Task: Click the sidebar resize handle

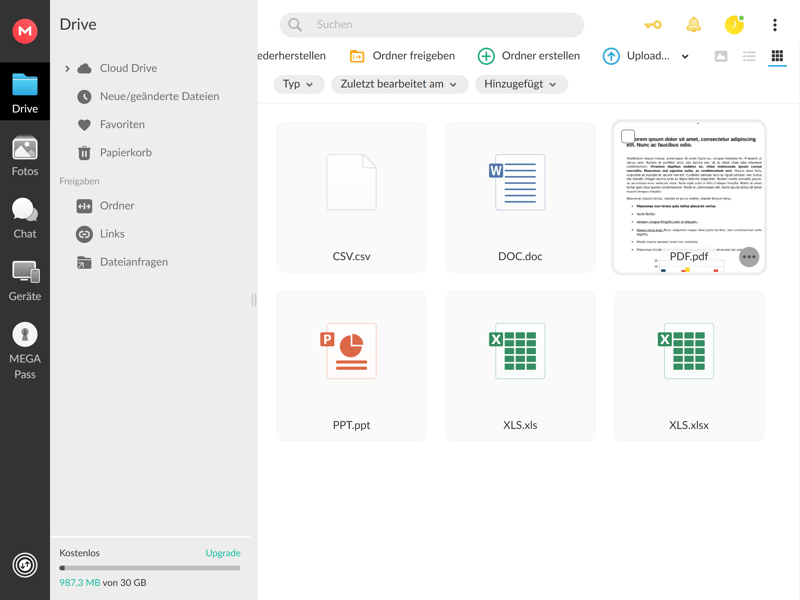Action: click(254, 300)
